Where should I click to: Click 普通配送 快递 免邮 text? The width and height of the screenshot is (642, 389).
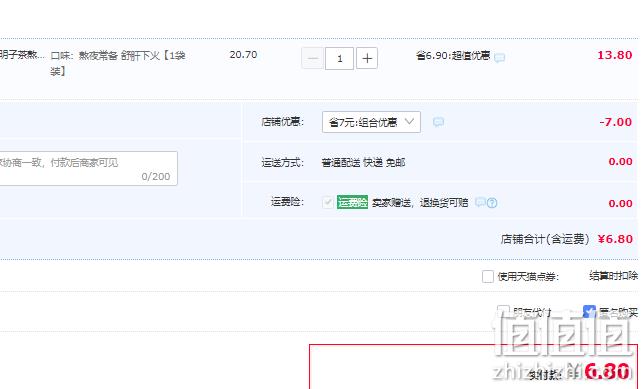(363, 163)
